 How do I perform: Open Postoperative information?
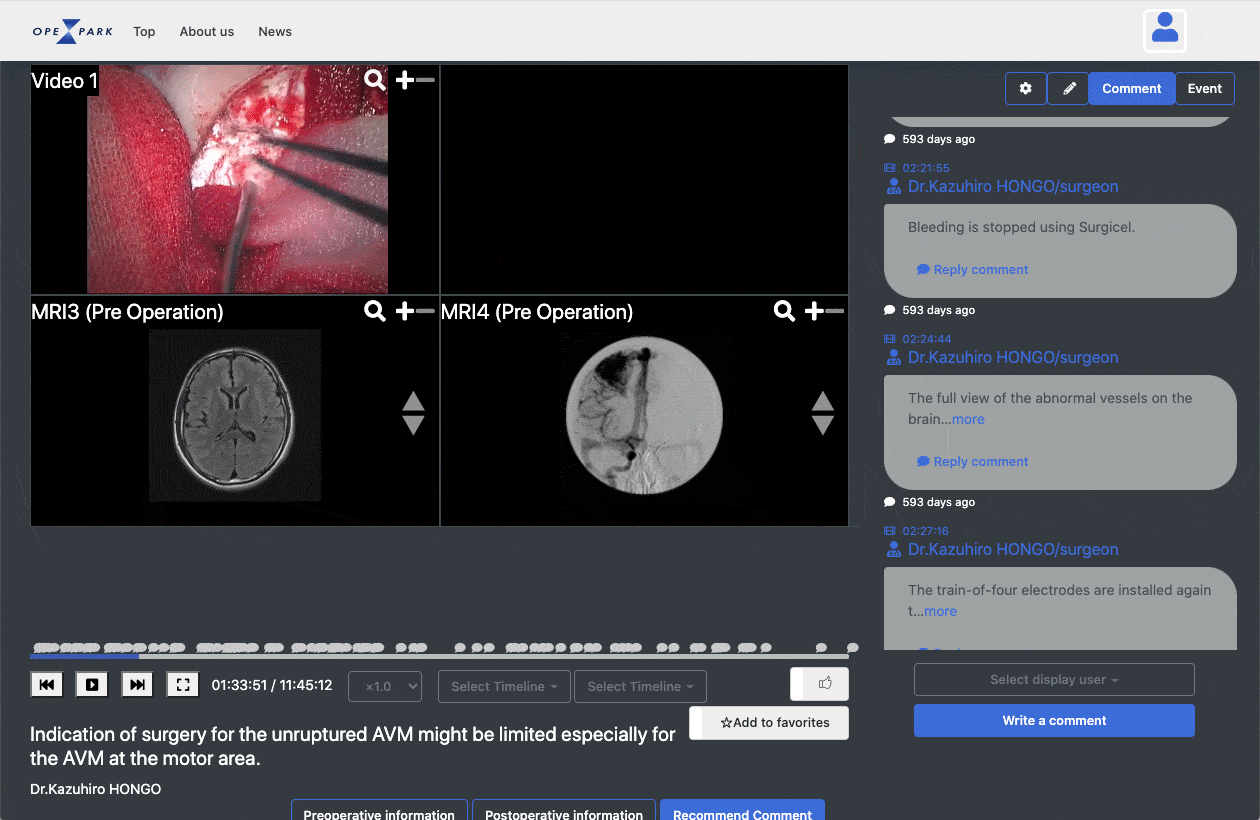[x=564, y=812]
